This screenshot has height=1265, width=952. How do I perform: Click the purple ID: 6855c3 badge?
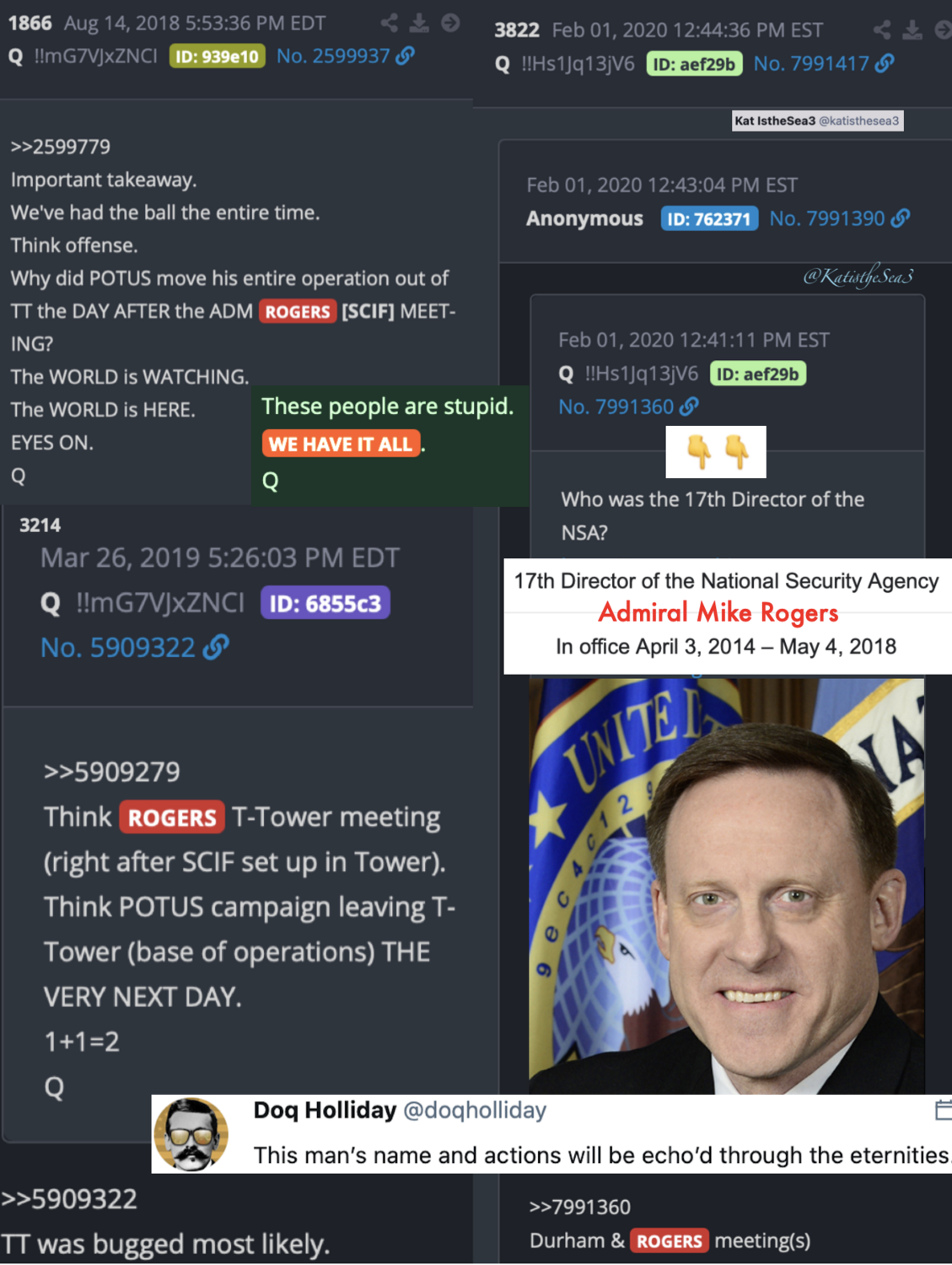tap(325, 603)
